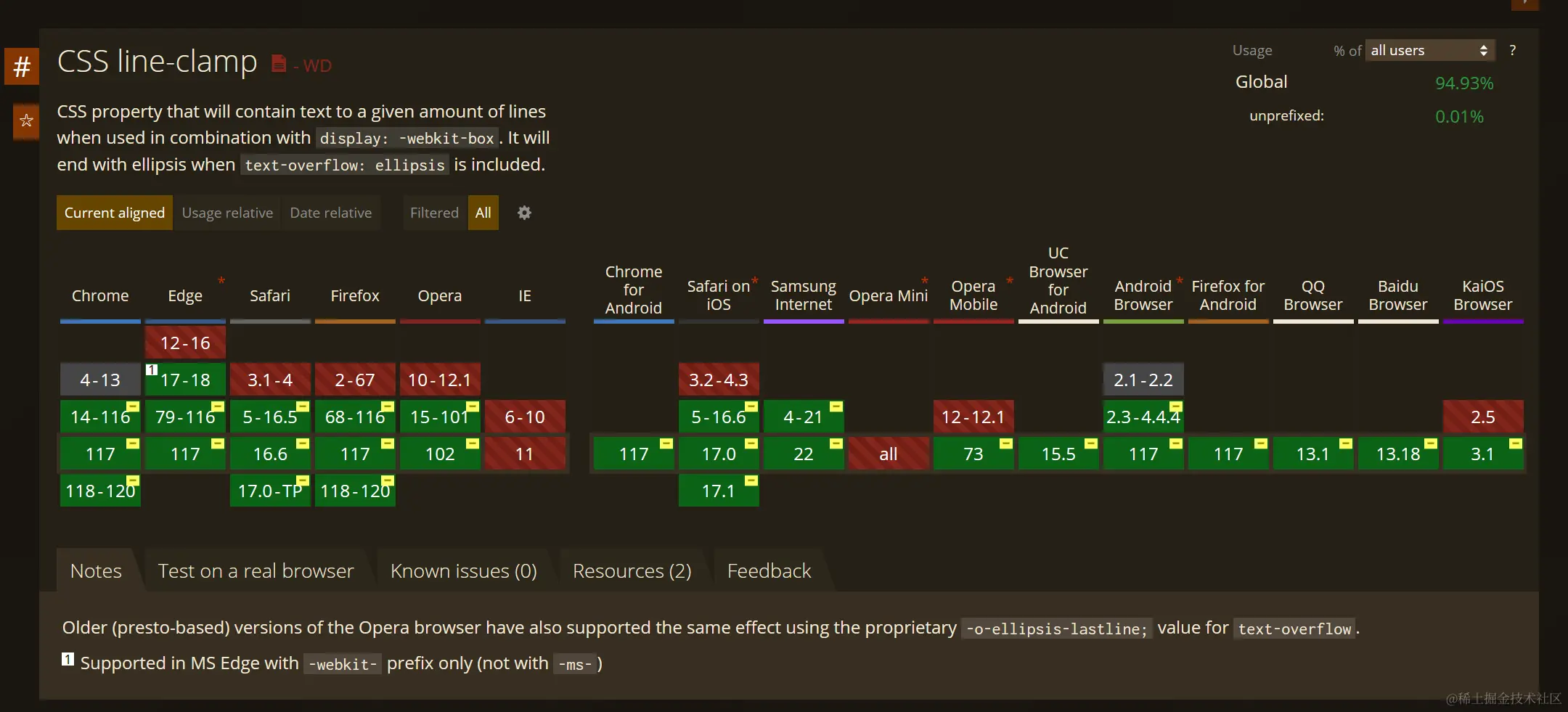
Task: Select Samsung Internet 4-21 cell
Action: coord(804,417)
